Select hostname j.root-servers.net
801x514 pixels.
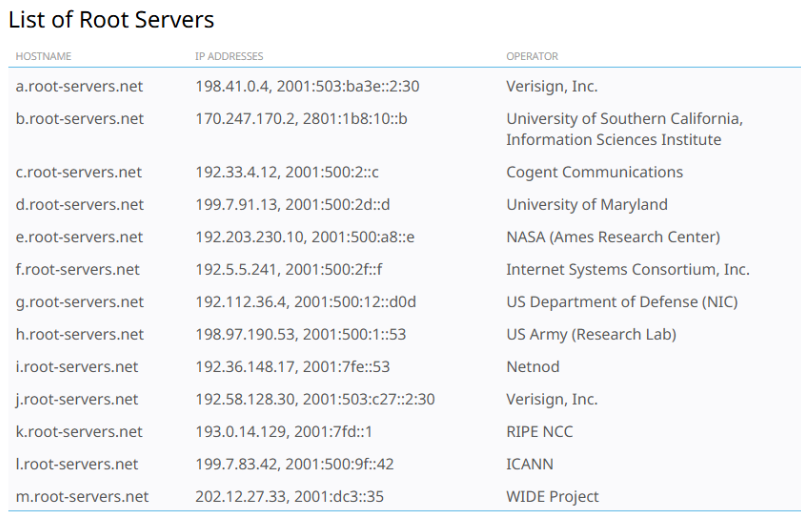(x=77, y=399)
